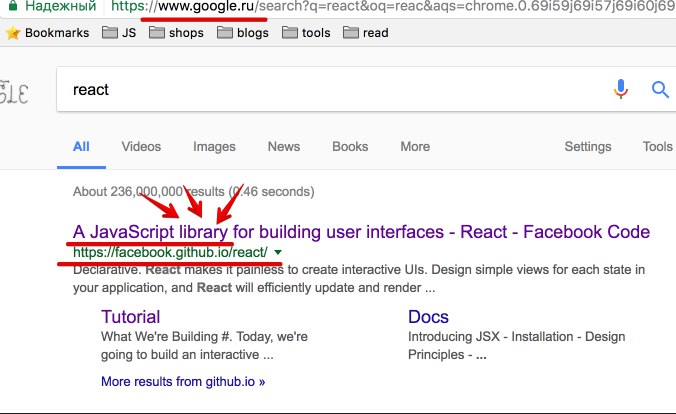Switch to the Images tab
Screen dimensions: 676x414
tap(214, 147)
